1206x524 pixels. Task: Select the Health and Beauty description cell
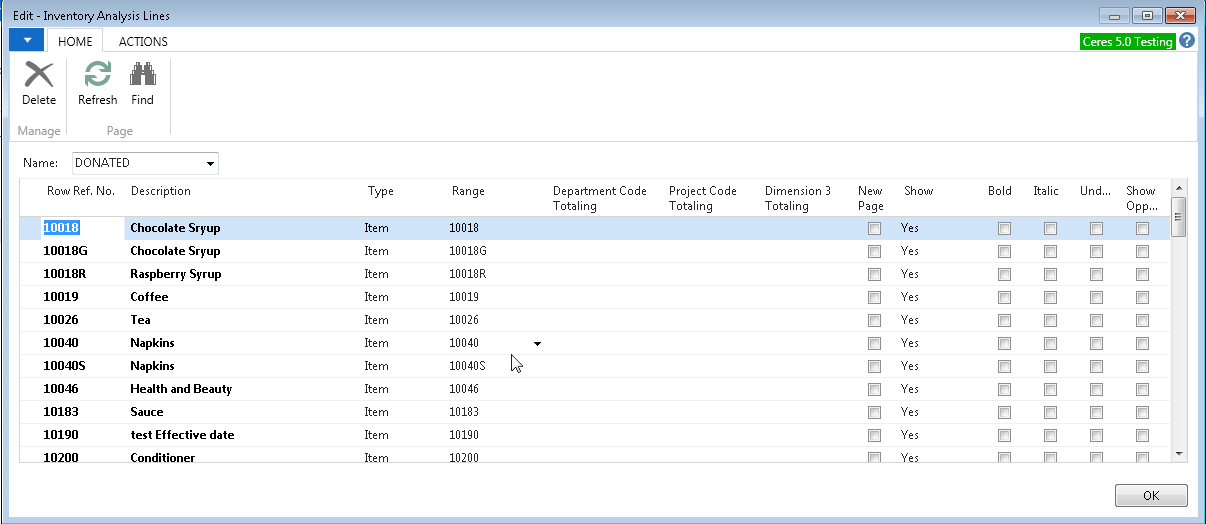[x=181, y=389]
